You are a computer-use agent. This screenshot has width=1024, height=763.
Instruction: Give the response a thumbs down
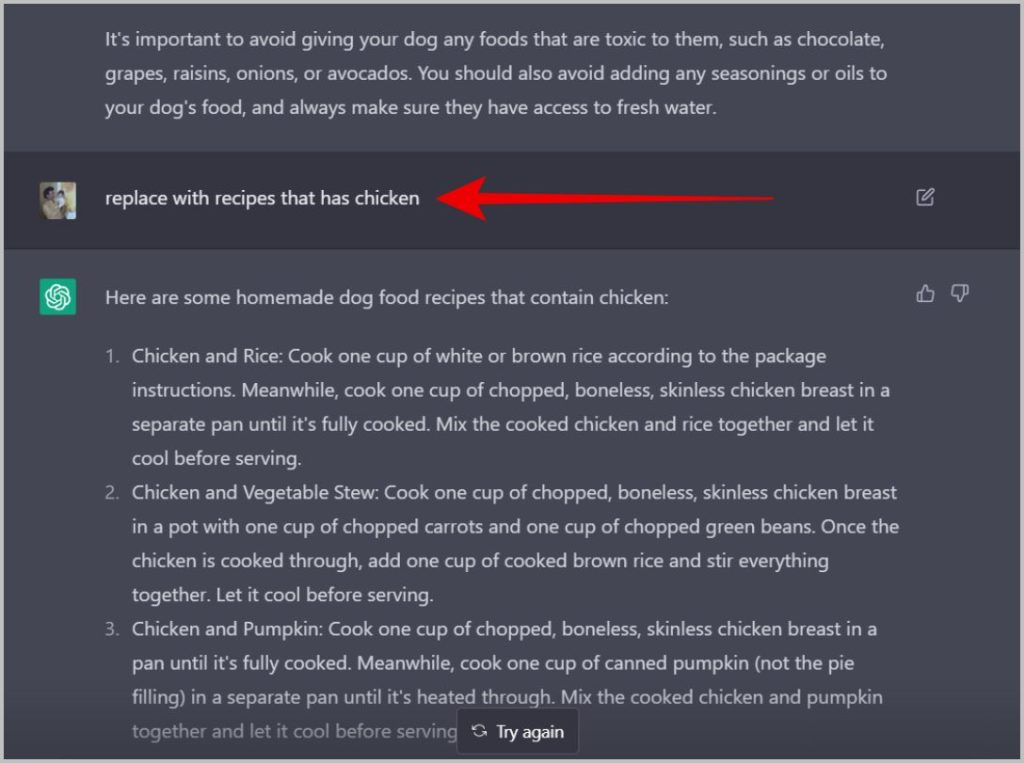tap(959, 293)
